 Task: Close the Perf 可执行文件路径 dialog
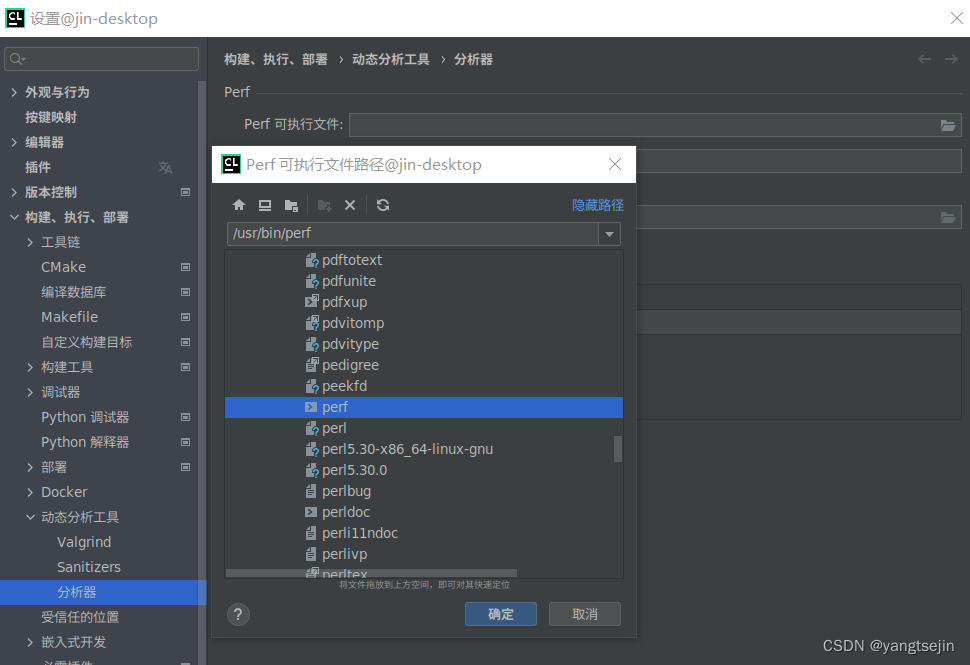click(614, 165)
